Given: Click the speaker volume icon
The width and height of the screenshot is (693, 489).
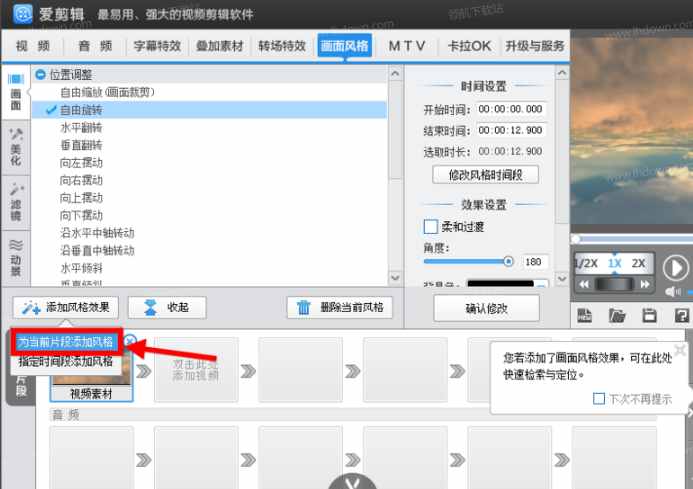Looking at the screenshot, I should click(x=673, y=291).
